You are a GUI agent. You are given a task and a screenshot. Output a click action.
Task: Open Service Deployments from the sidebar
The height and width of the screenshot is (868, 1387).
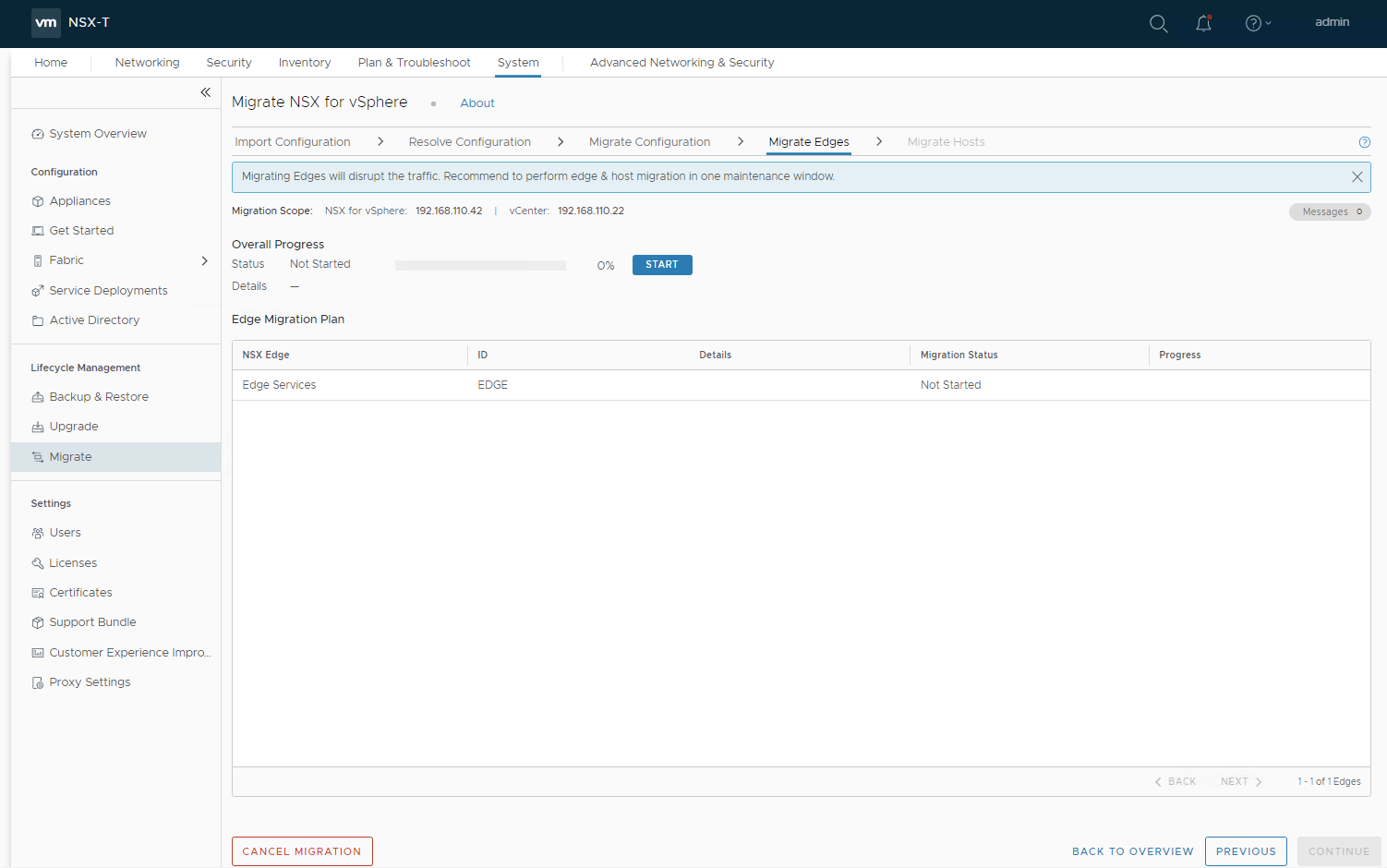coord(108,290)
